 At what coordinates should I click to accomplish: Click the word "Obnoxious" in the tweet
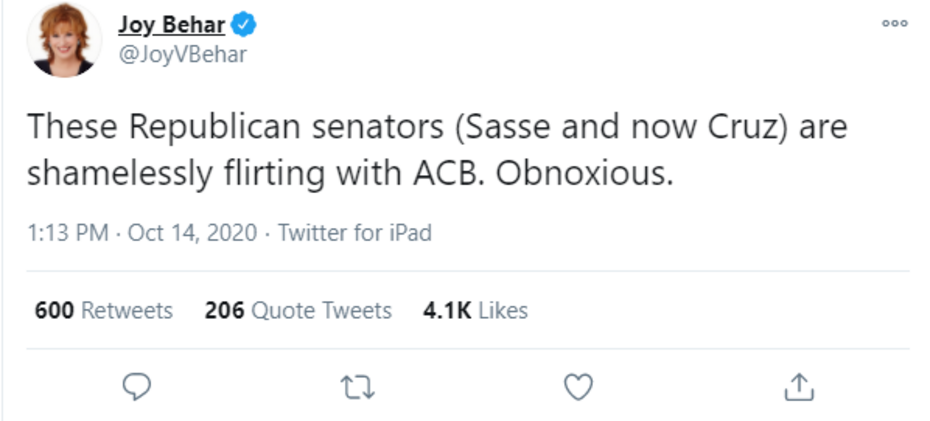pos(585,173)
